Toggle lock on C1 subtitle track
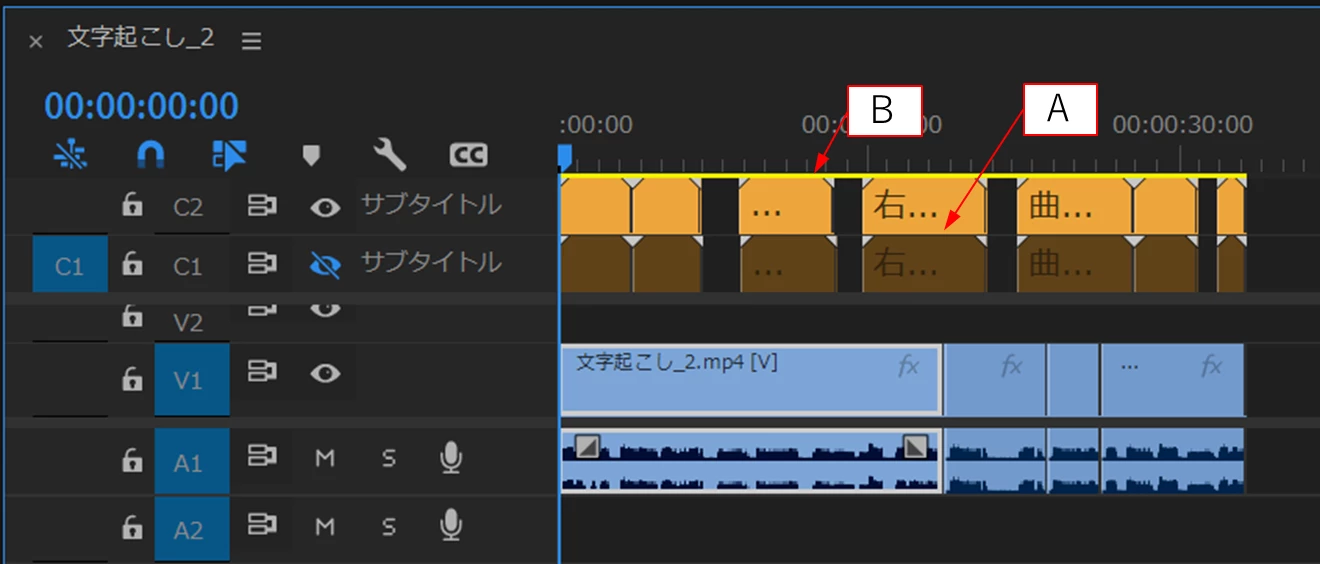 [x=131, y=264]
